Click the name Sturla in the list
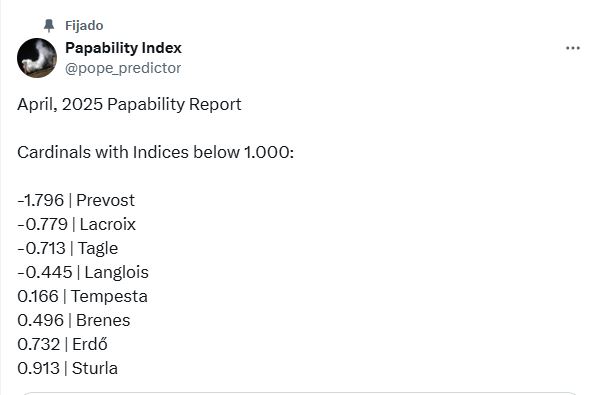Image resolution: width=596 pixels, height=395 pixels. pyautogui.click(x=95, y=368)
